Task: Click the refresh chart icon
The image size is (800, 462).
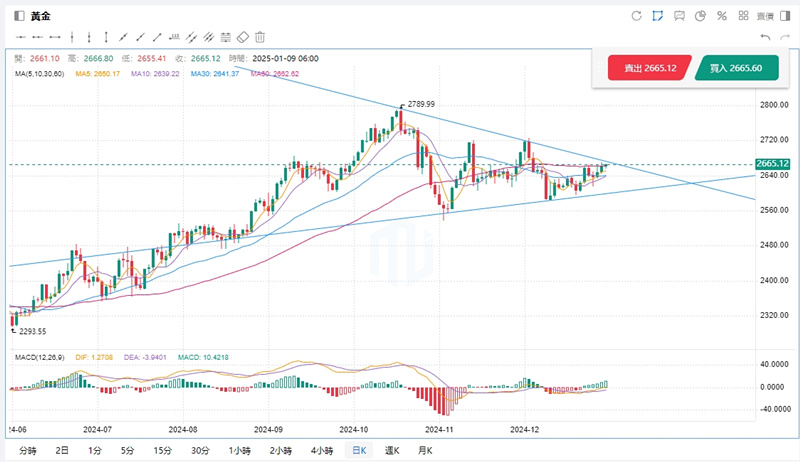Action: [x=636, y=16]
